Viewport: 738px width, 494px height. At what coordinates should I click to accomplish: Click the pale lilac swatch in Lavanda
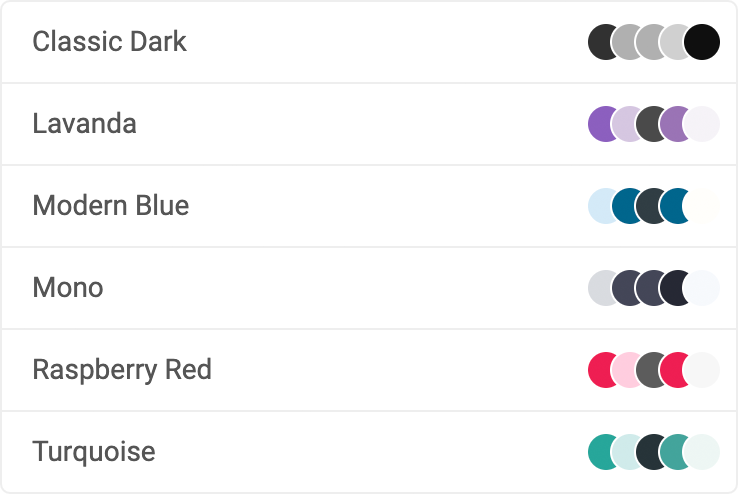[x=625, y=124]
